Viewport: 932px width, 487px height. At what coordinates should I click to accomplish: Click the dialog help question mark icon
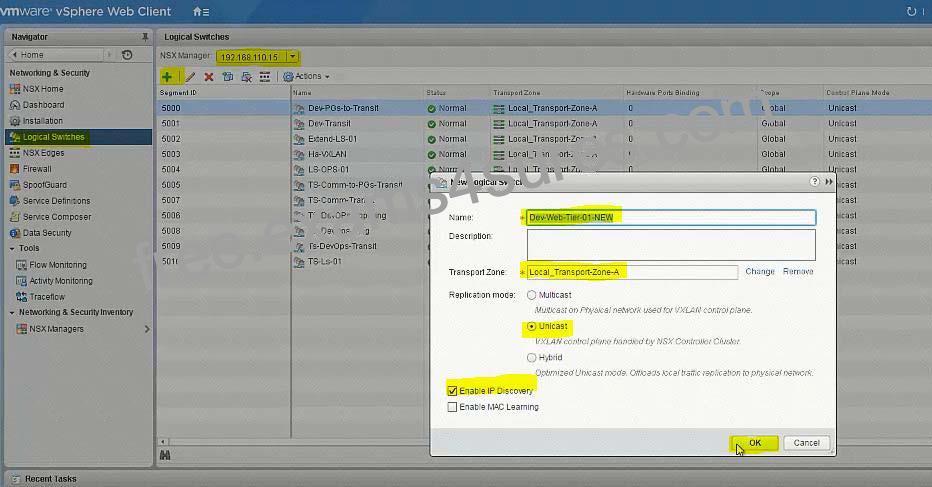click(814, 181)
